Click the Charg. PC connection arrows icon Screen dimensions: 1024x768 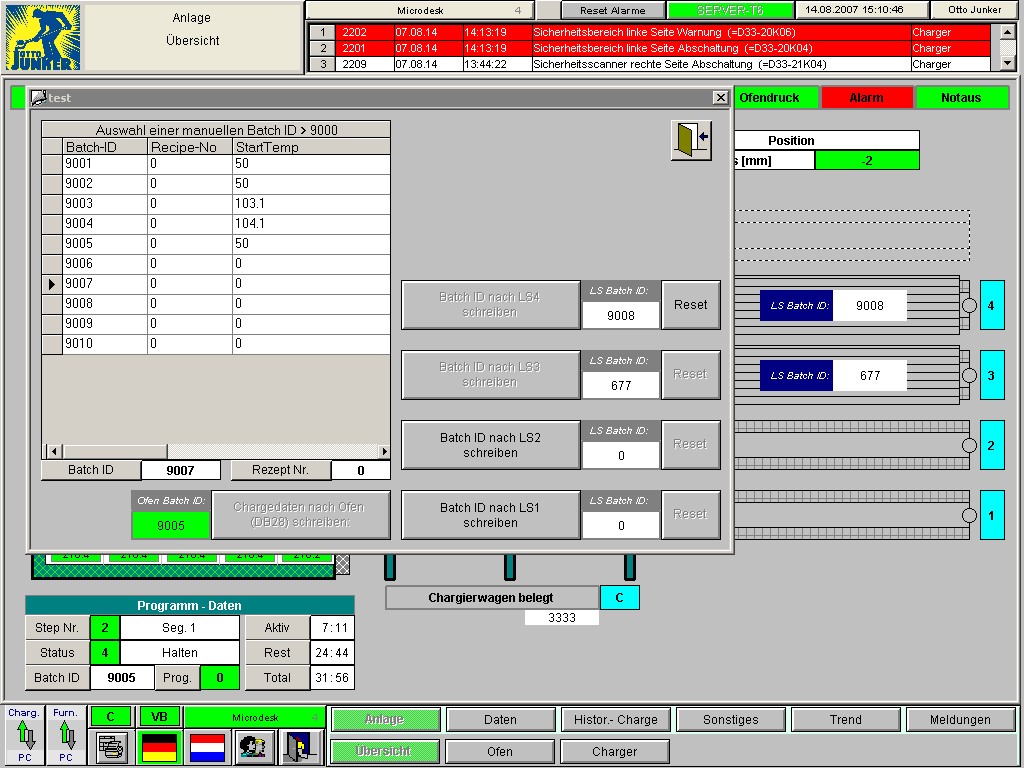tap(24, 735)
